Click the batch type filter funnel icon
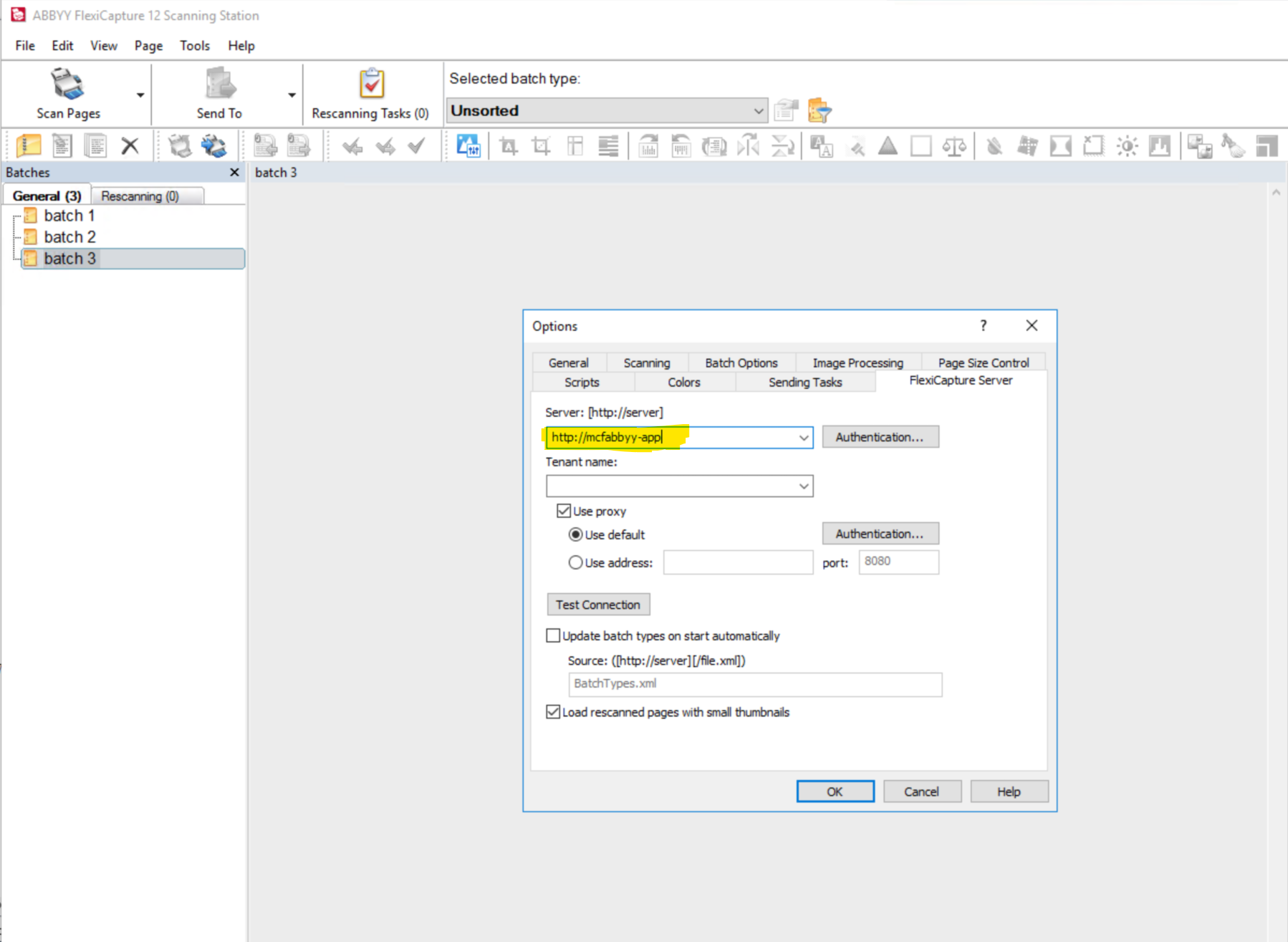This screenshot has height=942, width=1288. tap(820, 110)
